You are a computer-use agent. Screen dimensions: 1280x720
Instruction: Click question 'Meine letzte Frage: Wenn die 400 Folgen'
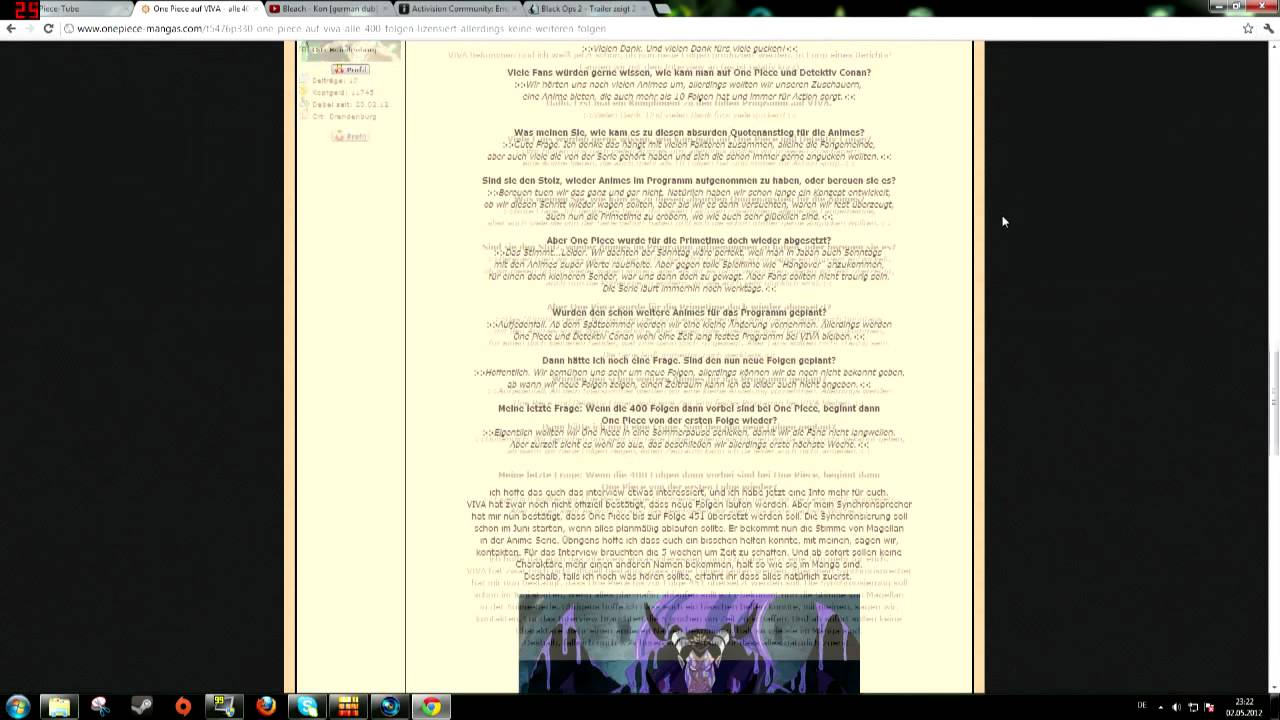click(x=689, y=414)
